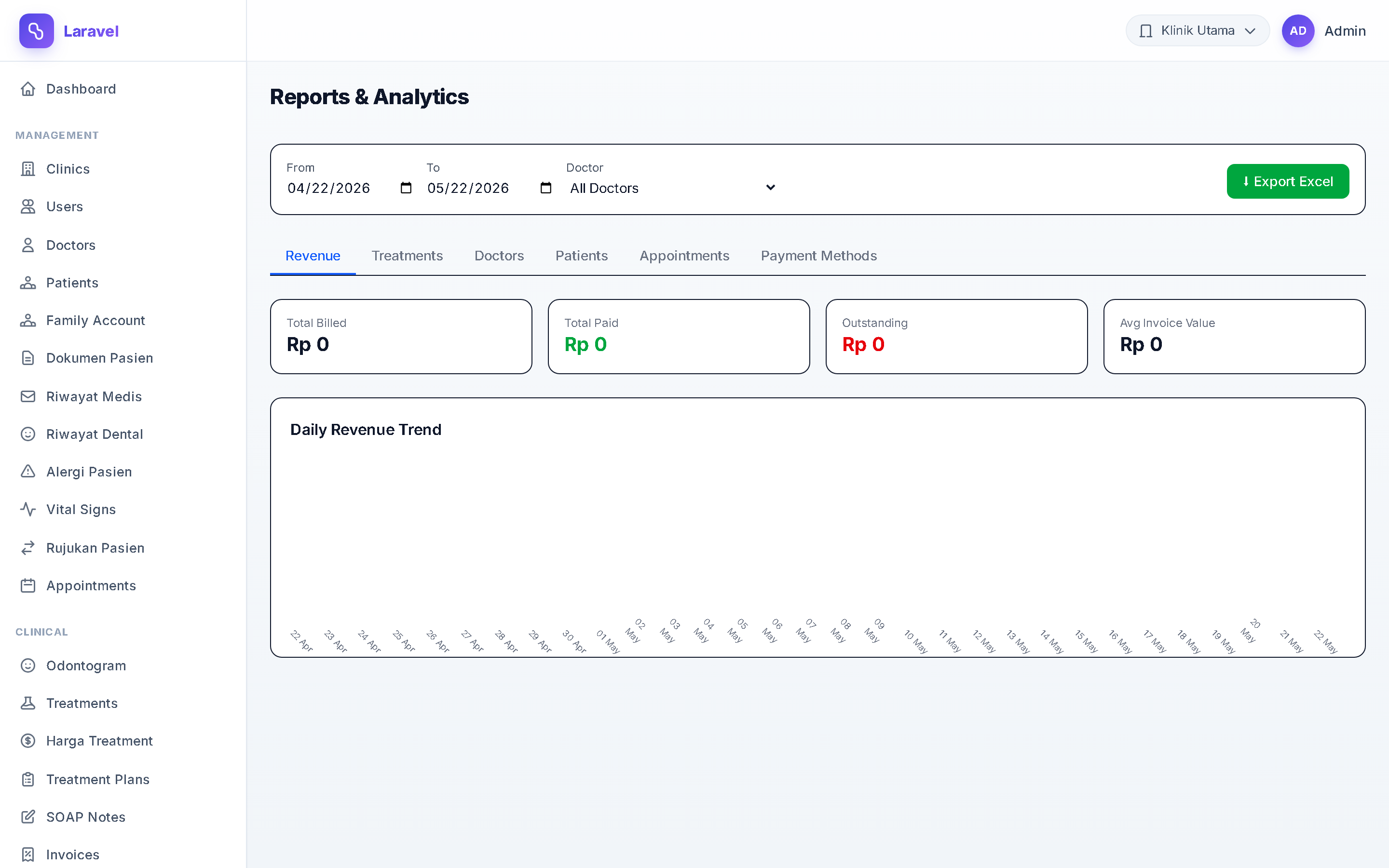Expand the All Doctors filter dropdown

(x=673, y=188)
